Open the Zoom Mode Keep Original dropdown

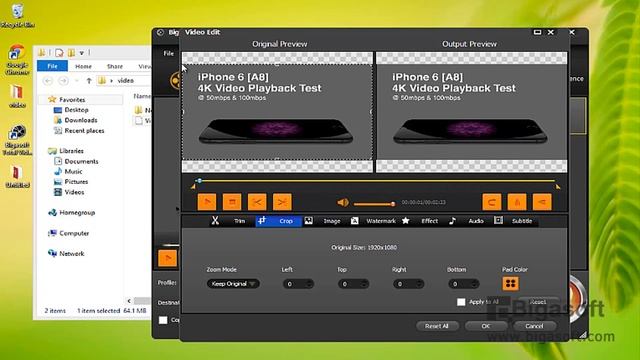pyautogui.click(x=233, y=284)
